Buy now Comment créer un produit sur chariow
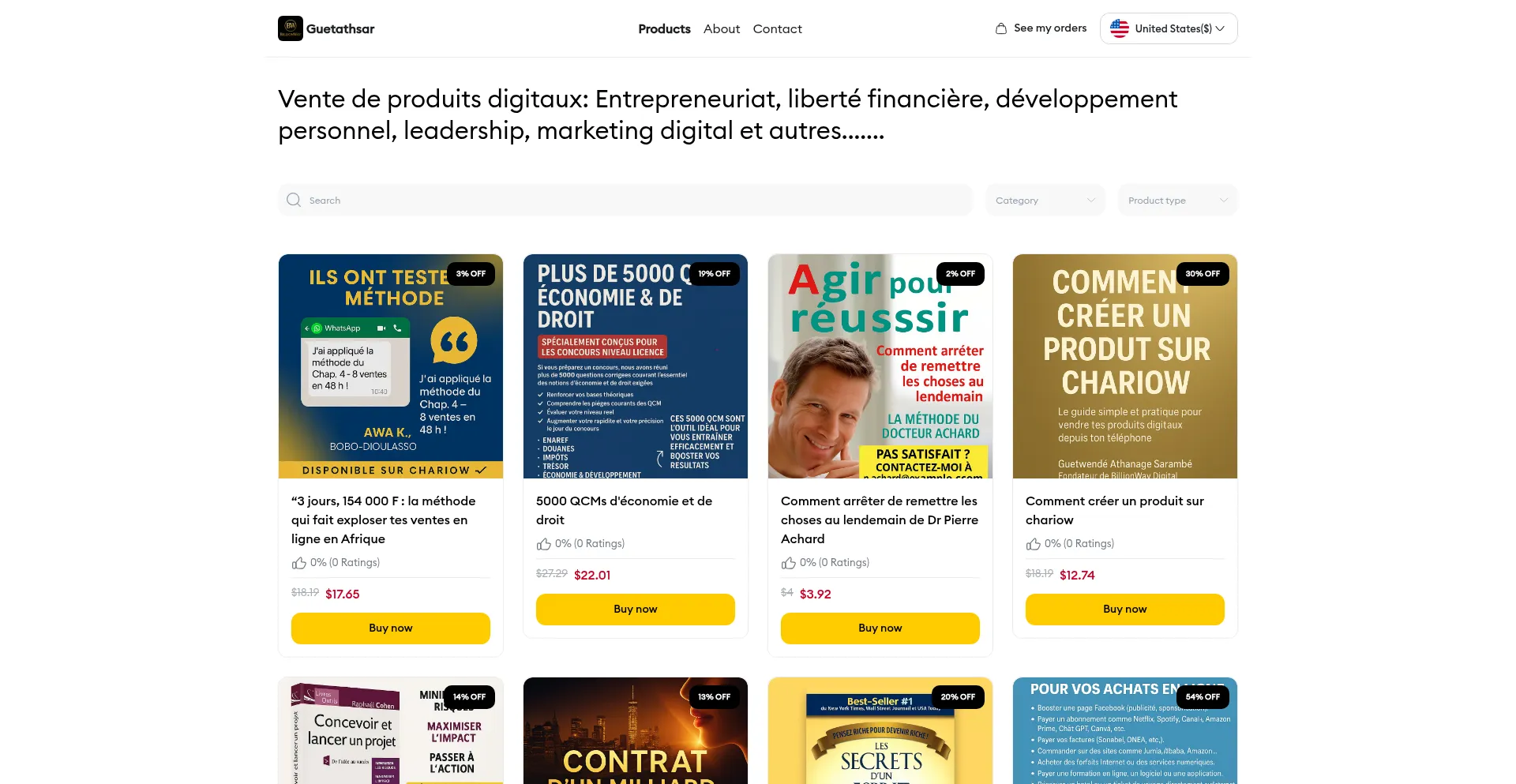 1125,609
